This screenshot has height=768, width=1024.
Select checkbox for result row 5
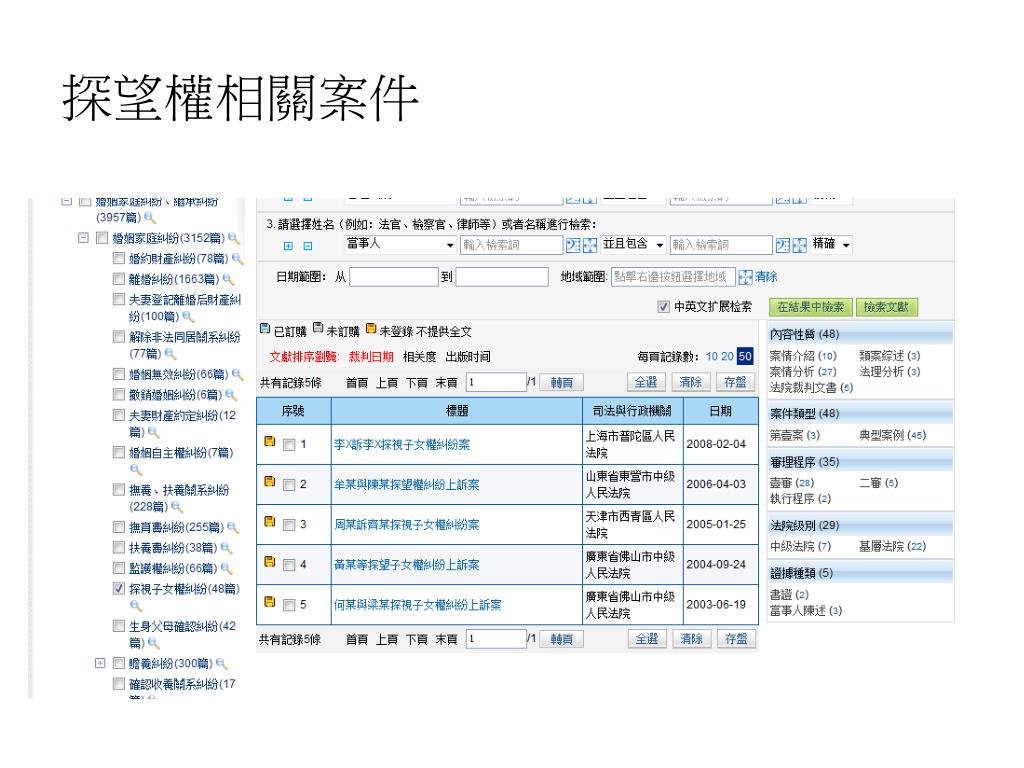tap(289, 605)
